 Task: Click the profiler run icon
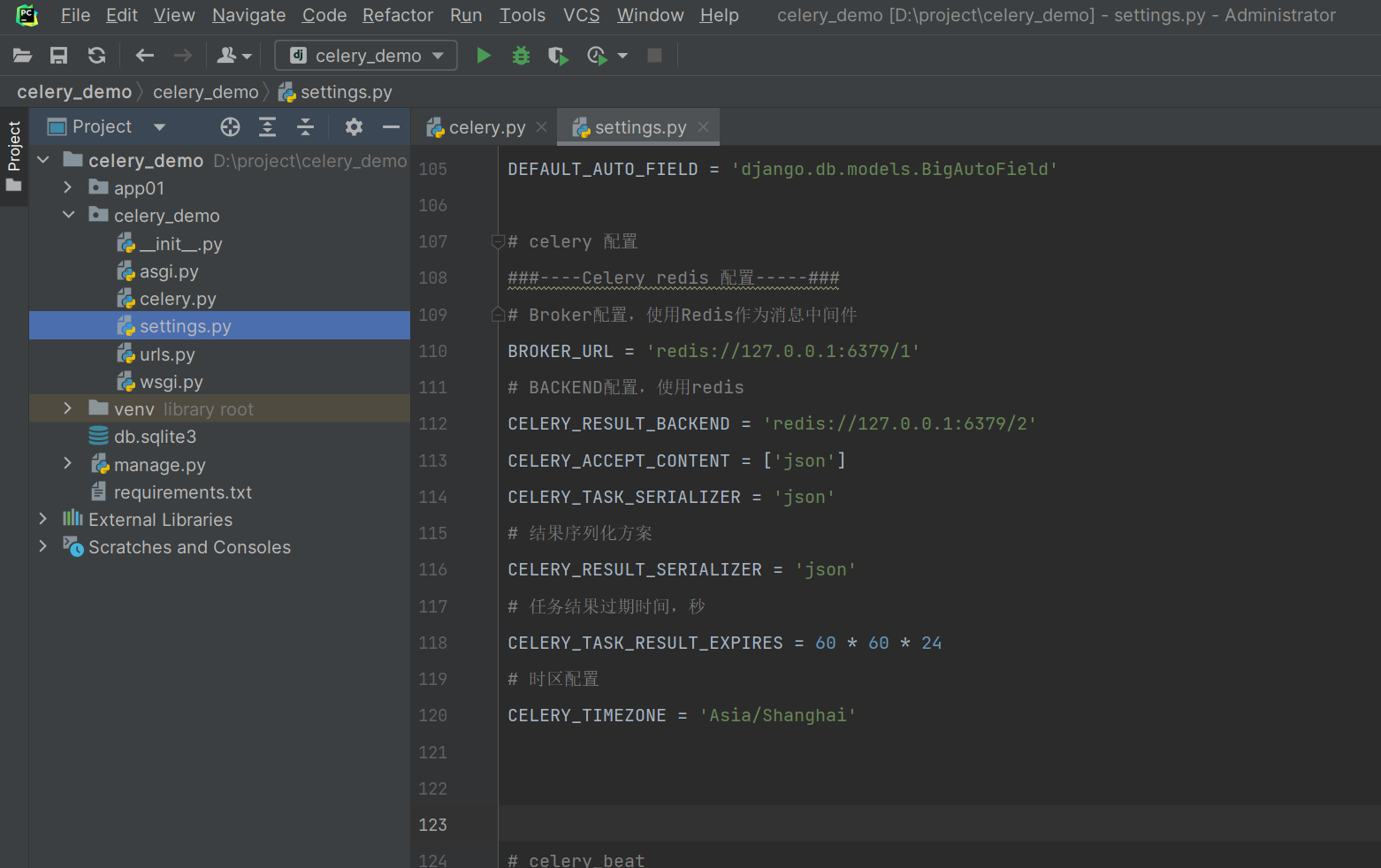click(597, 56)
